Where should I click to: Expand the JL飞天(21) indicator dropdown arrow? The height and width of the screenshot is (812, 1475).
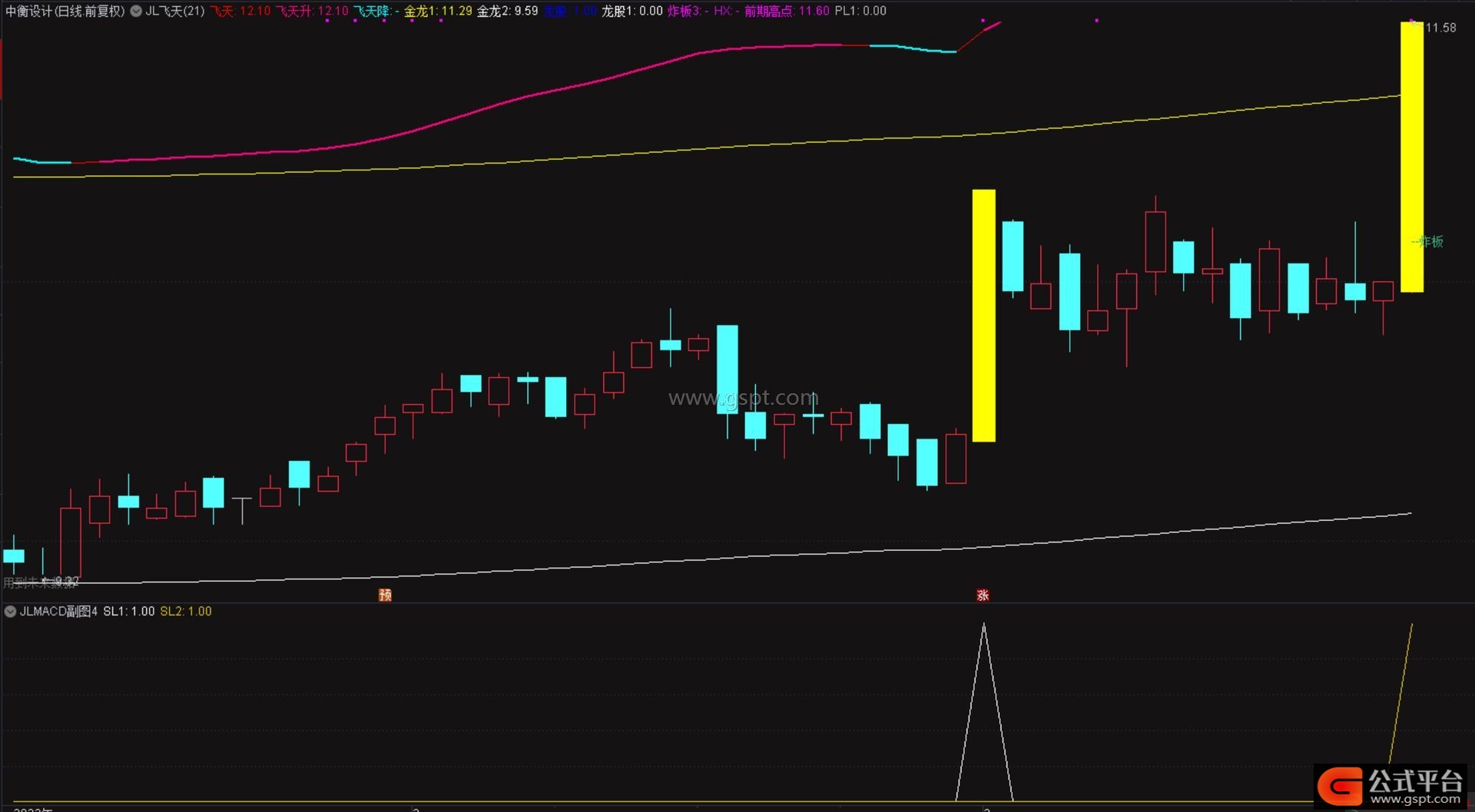tap(136, 11)
